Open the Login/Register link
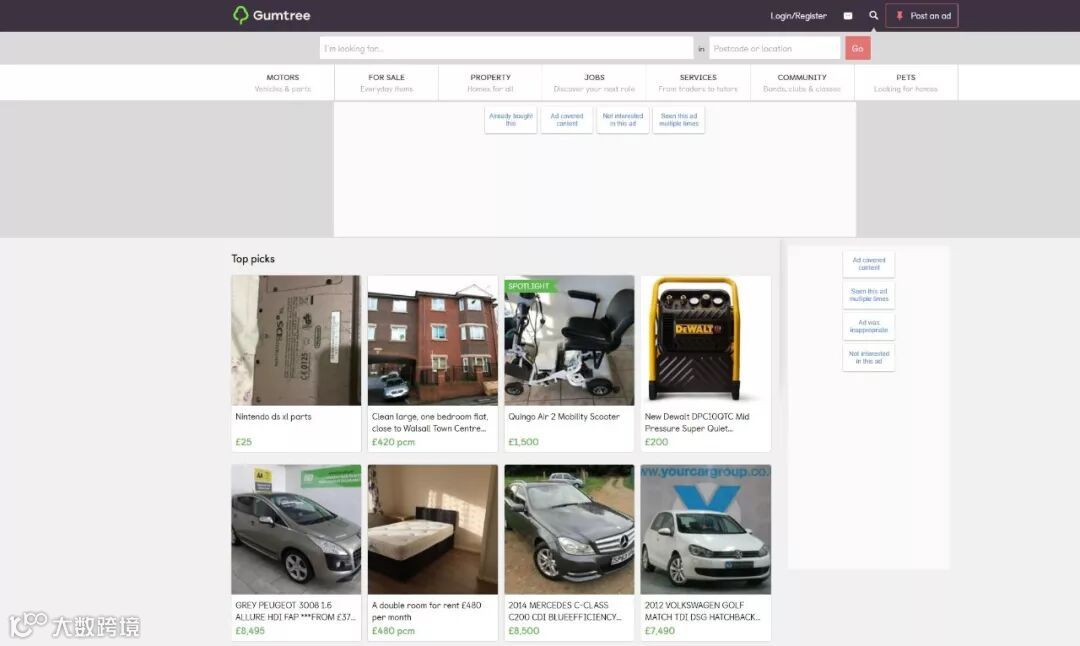The height and width of the screenshot is (646, 1080). (798, 16)
